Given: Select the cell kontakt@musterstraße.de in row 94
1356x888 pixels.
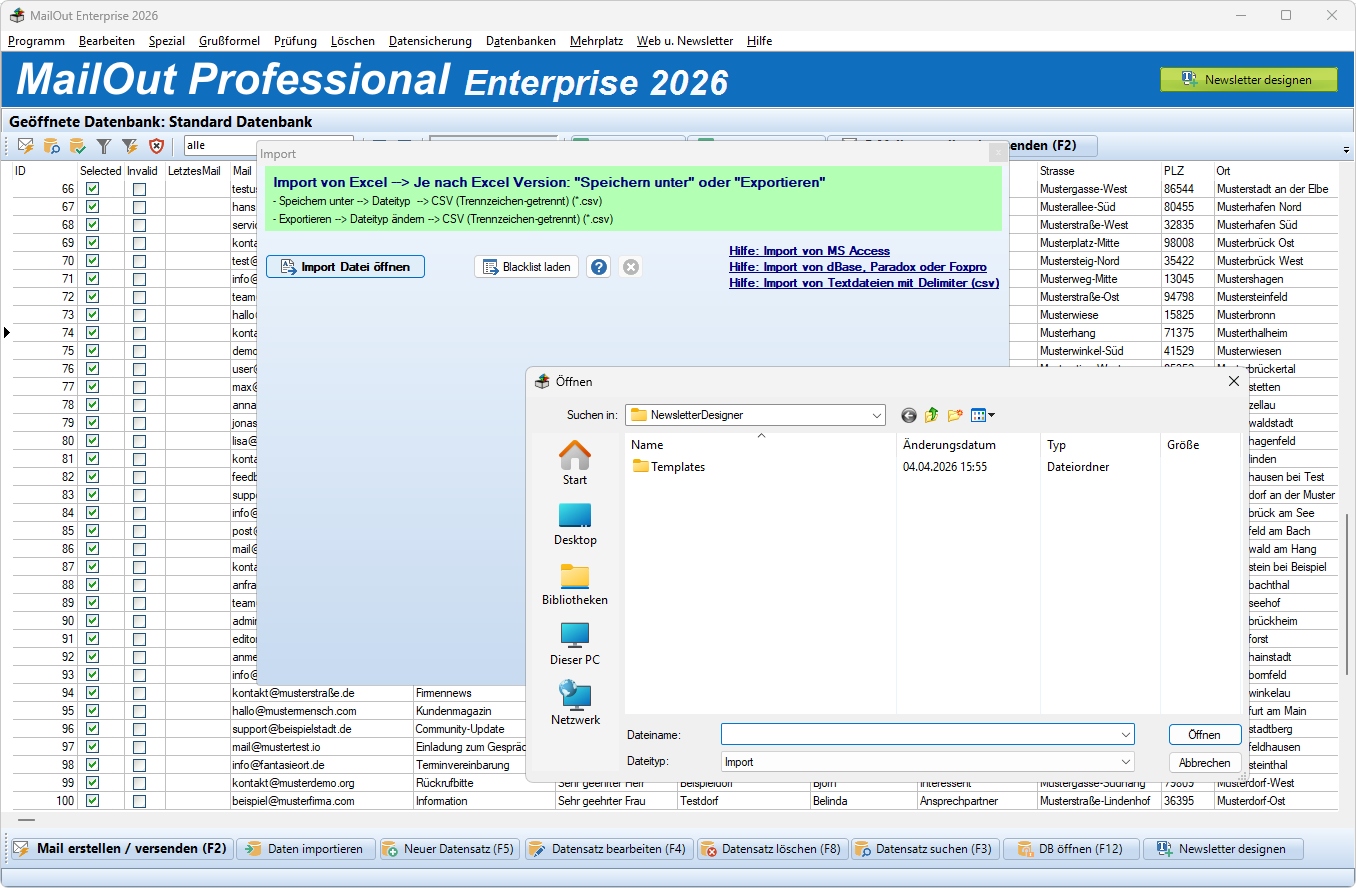Looking at the screenshot, I should 321,693.
